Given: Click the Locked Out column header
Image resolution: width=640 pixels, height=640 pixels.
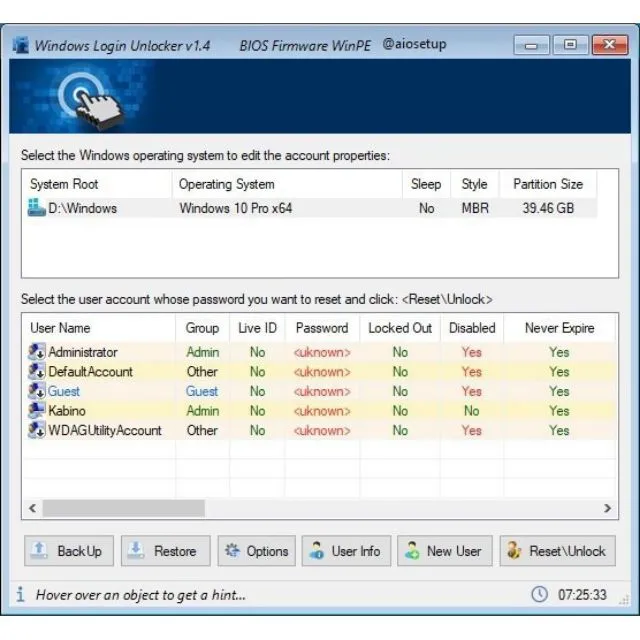Looking at the screenshot, I should [400, 328].
